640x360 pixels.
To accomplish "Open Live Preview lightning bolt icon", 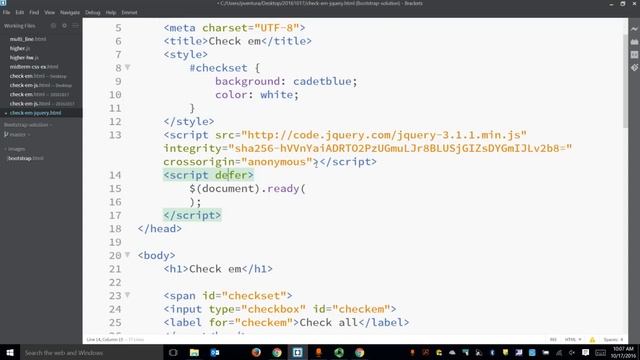I will click(x=634, y=29).
